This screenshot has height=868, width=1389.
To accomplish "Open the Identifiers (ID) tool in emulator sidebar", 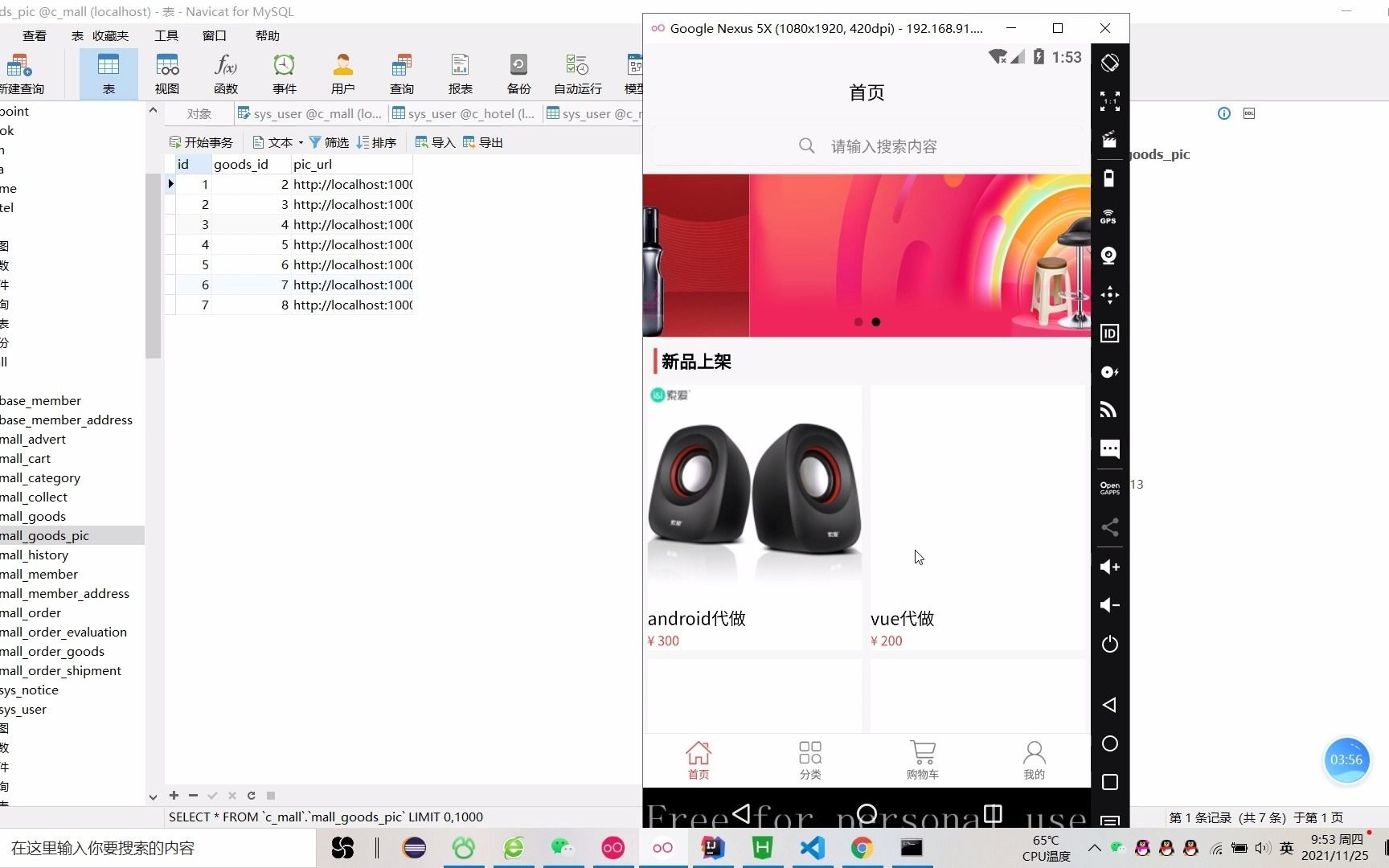I will 1109,333.
